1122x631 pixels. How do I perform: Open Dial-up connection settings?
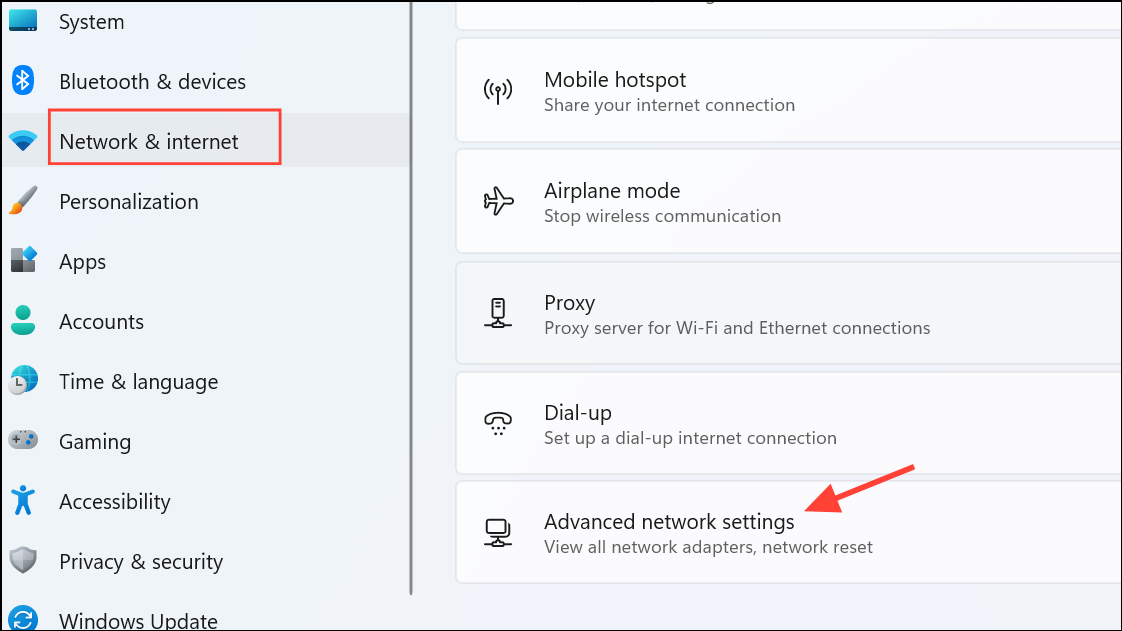coord(789,424)
